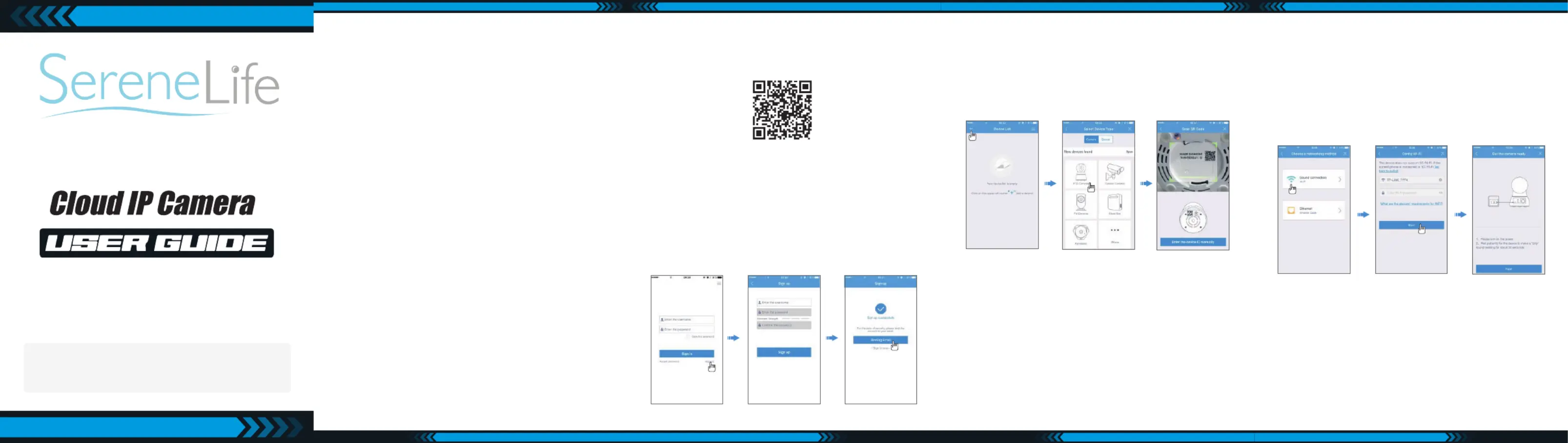The width and height of the screenshot is (1568, 443).
Task: Click Enter the password field on Sign up form
Action: pyautogui.click(x=784, y=312)
